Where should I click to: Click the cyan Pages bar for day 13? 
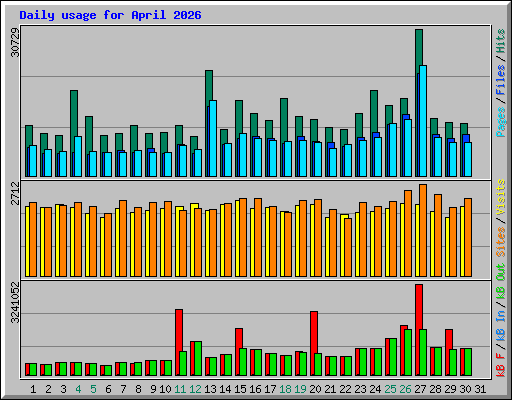[x=213, y=138]
